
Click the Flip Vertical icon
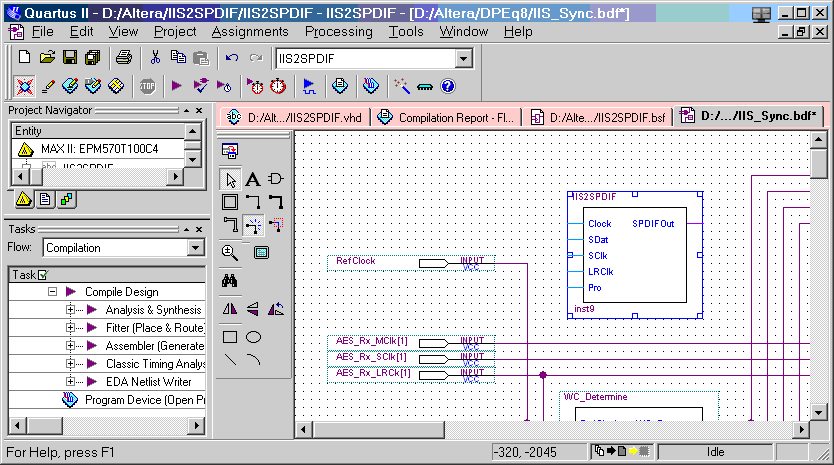pyautogui.click(x=253, y=309)
